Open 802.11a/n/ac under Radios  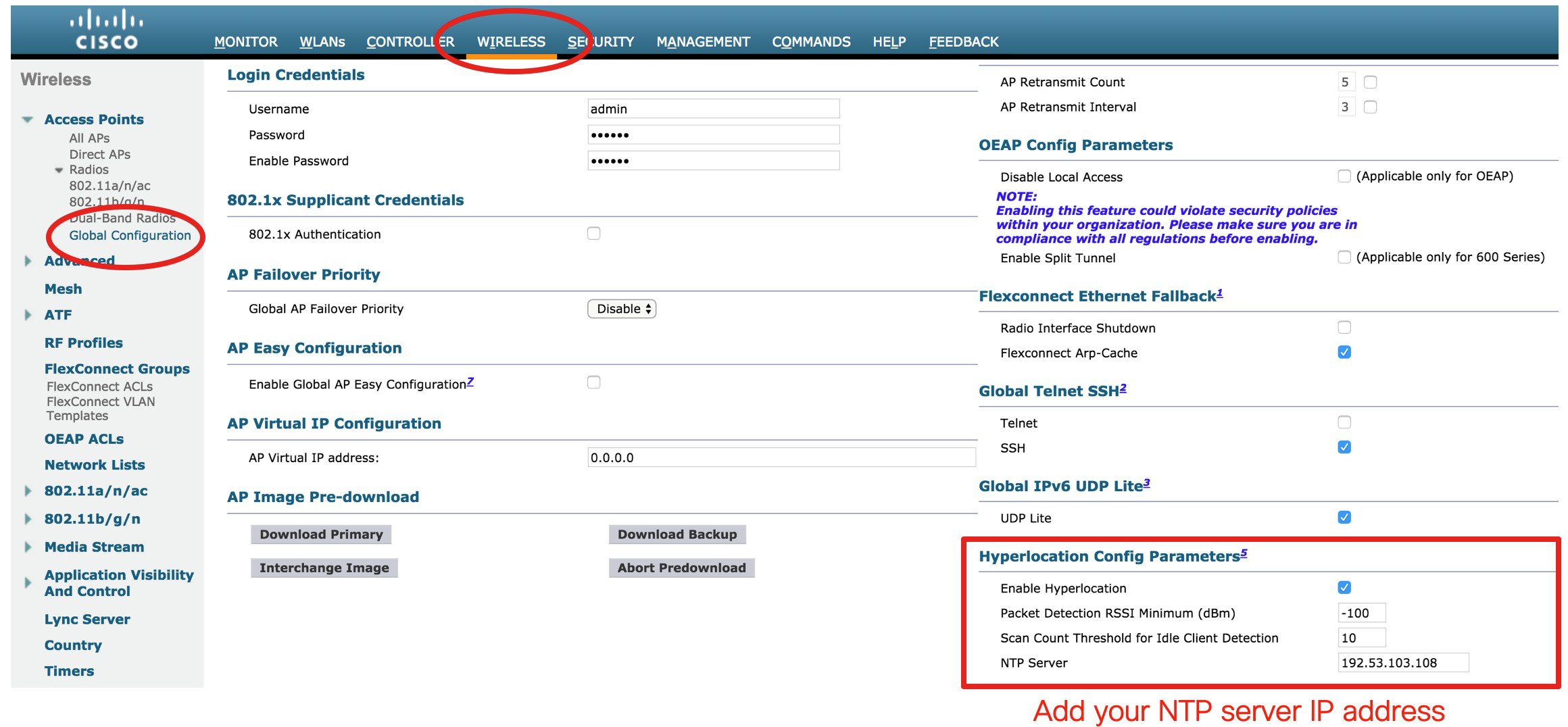(109, 186)
